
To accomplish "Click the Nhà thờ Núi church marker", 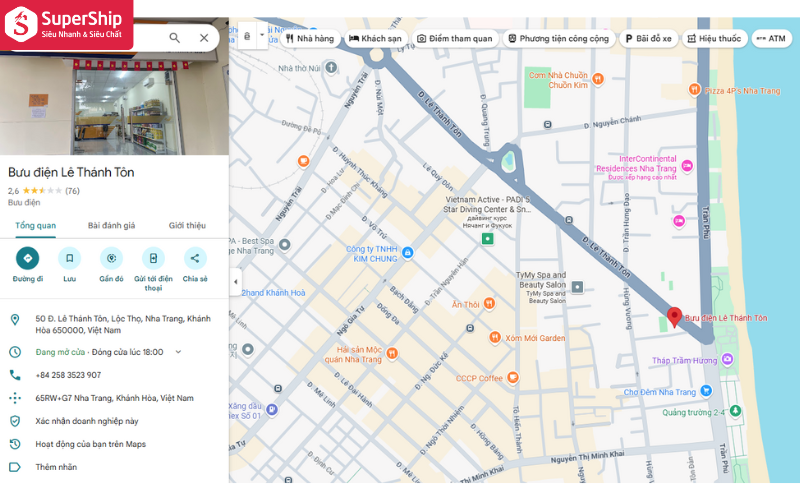I will pyautogui.click(x=331, y=67).
